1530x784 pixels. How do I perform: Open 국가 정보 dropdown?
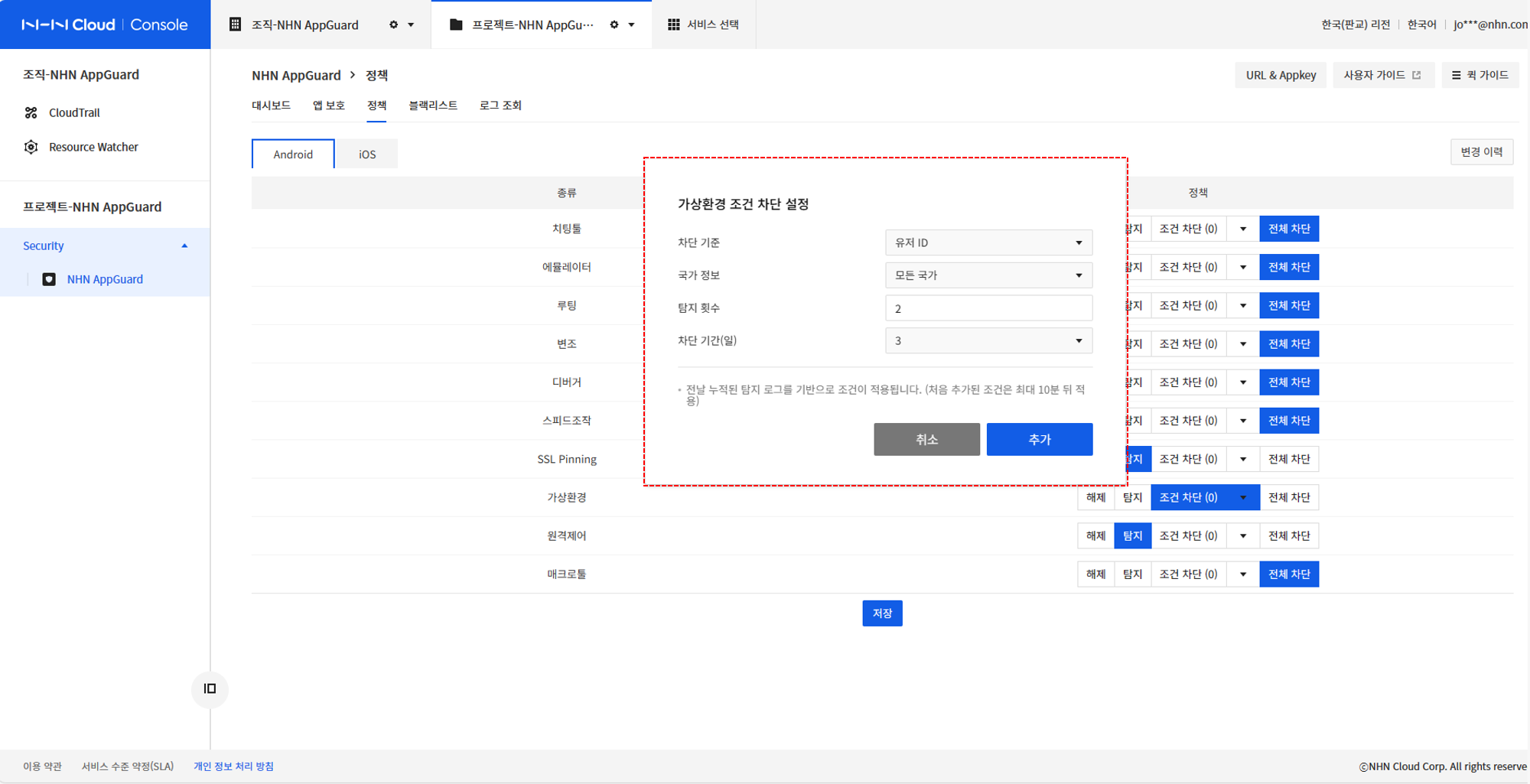pyautogui.click(x=988, y=275)
